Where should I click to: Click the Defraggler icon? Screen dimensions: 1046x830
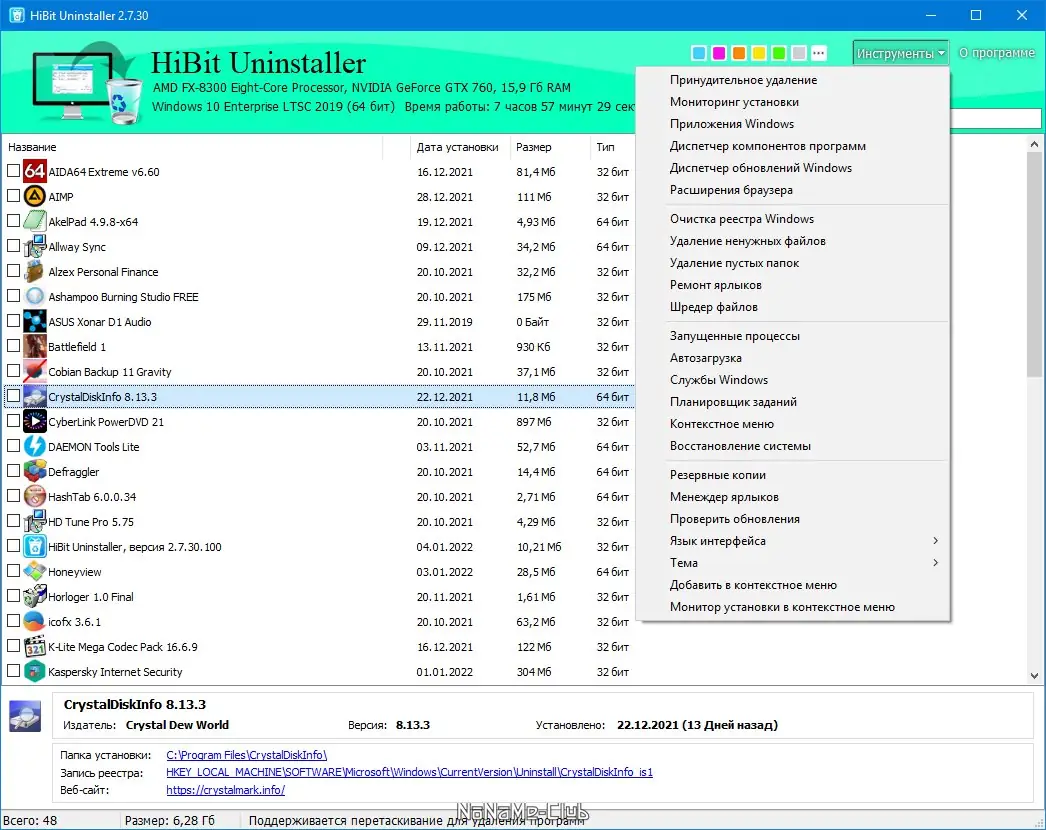pyautogui.click(x=35, y=472)
